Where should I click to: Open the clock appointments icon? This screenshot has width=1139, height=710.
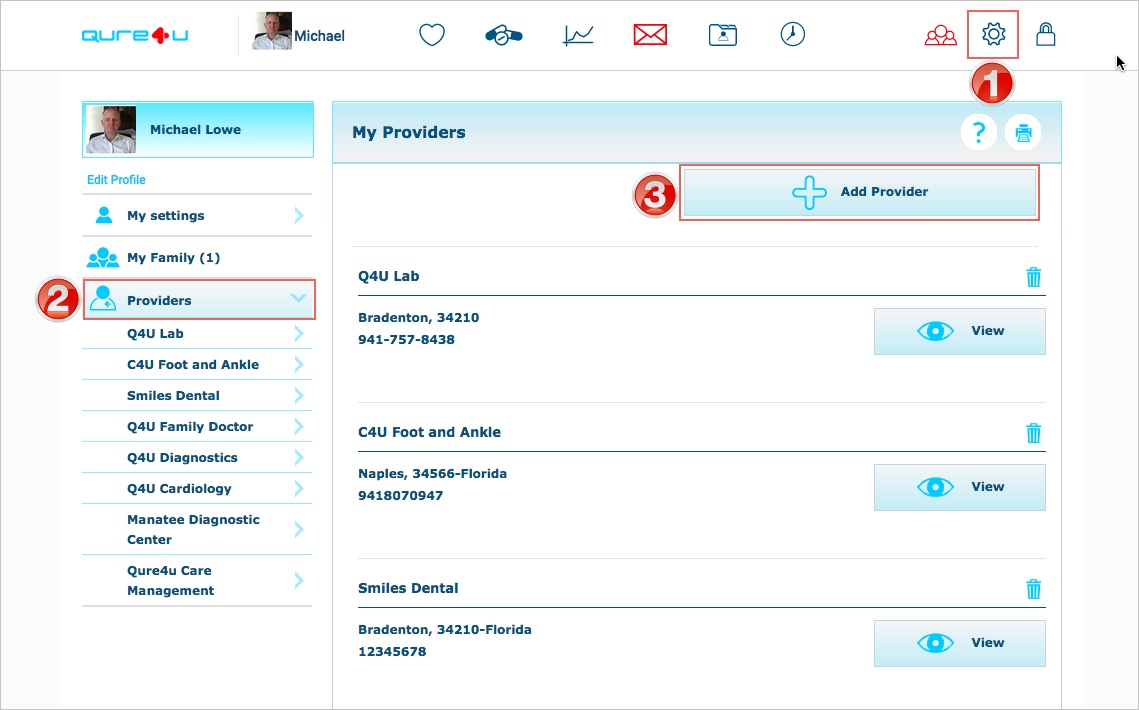point(793,34)
